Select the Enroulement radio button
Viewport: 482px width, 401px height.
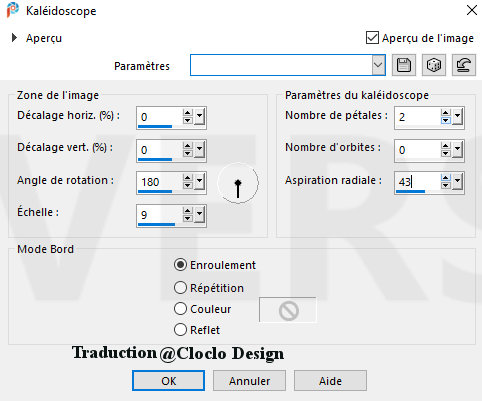tap(180, 265)
